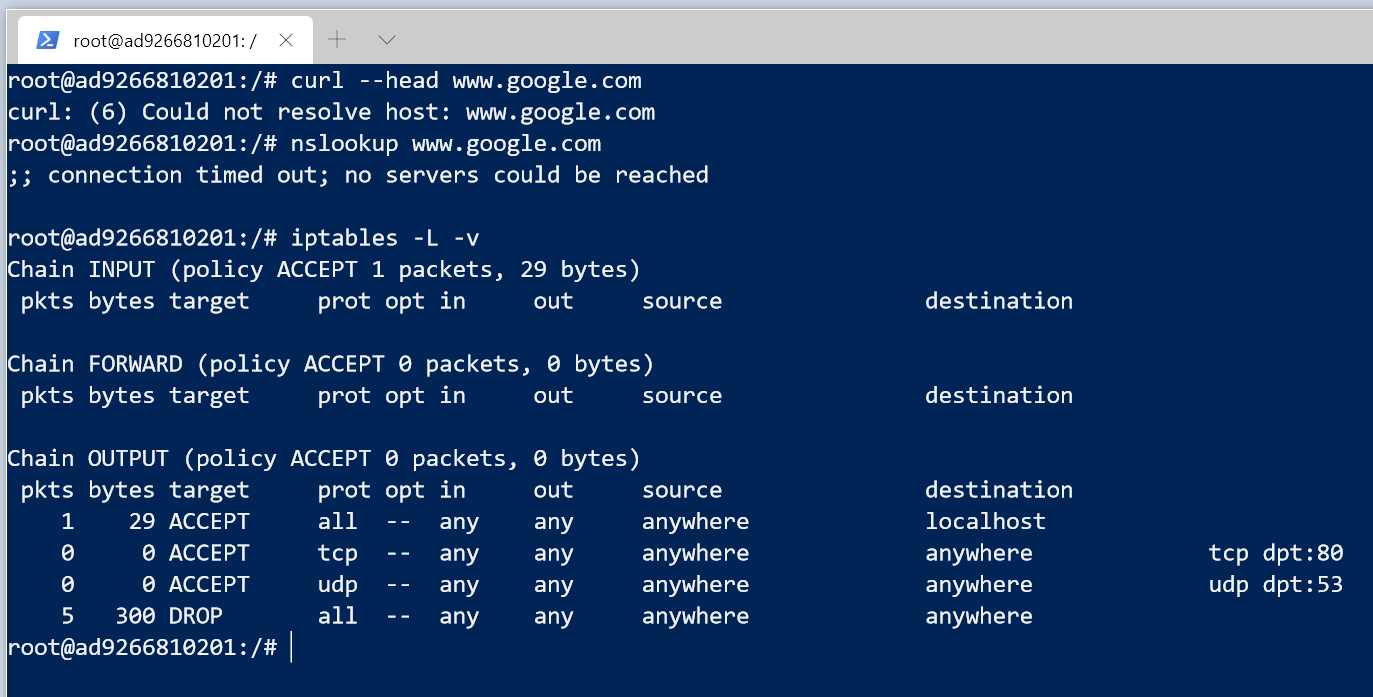
Task: Click the Chain INPUT policy header line
Action: click(x=323, y=269)
